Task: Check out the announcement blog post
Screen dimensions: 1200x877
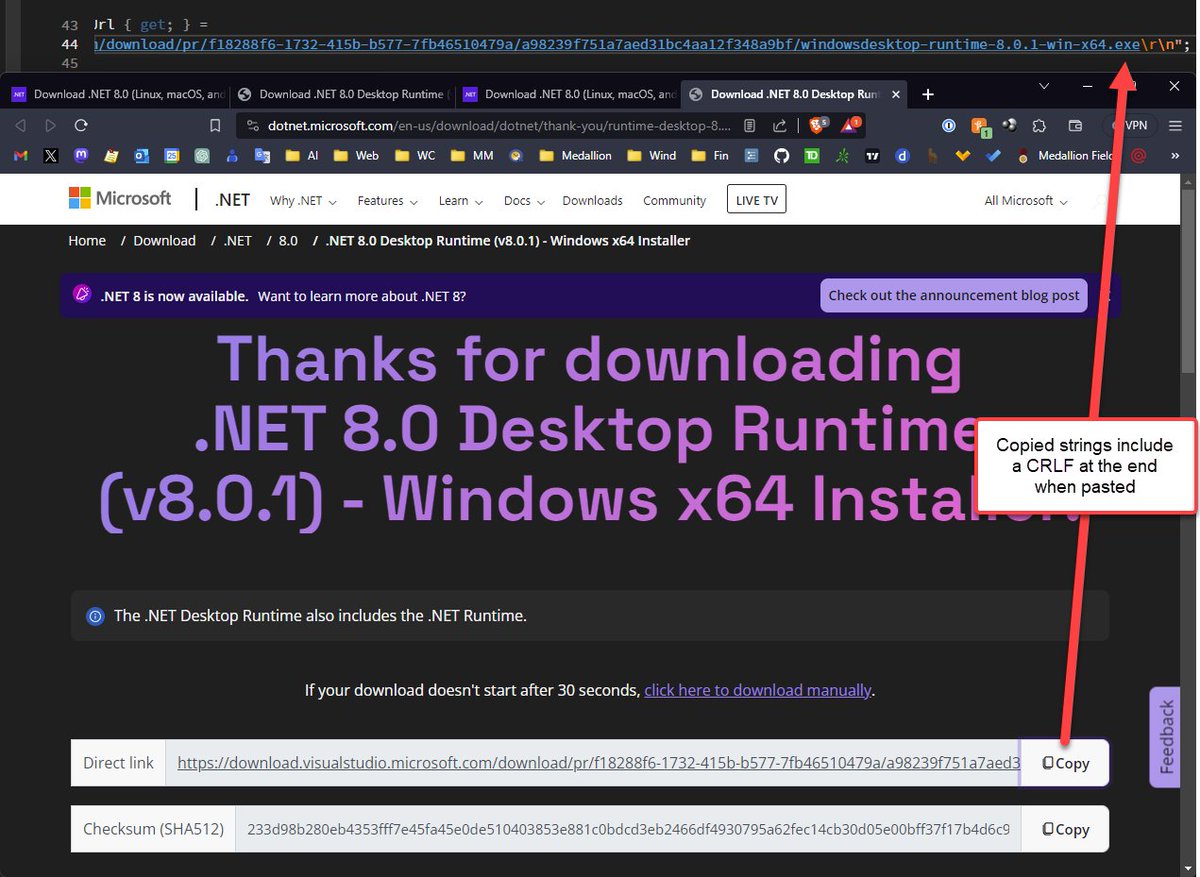Action: pyautogui.click(x=954, y=295)
